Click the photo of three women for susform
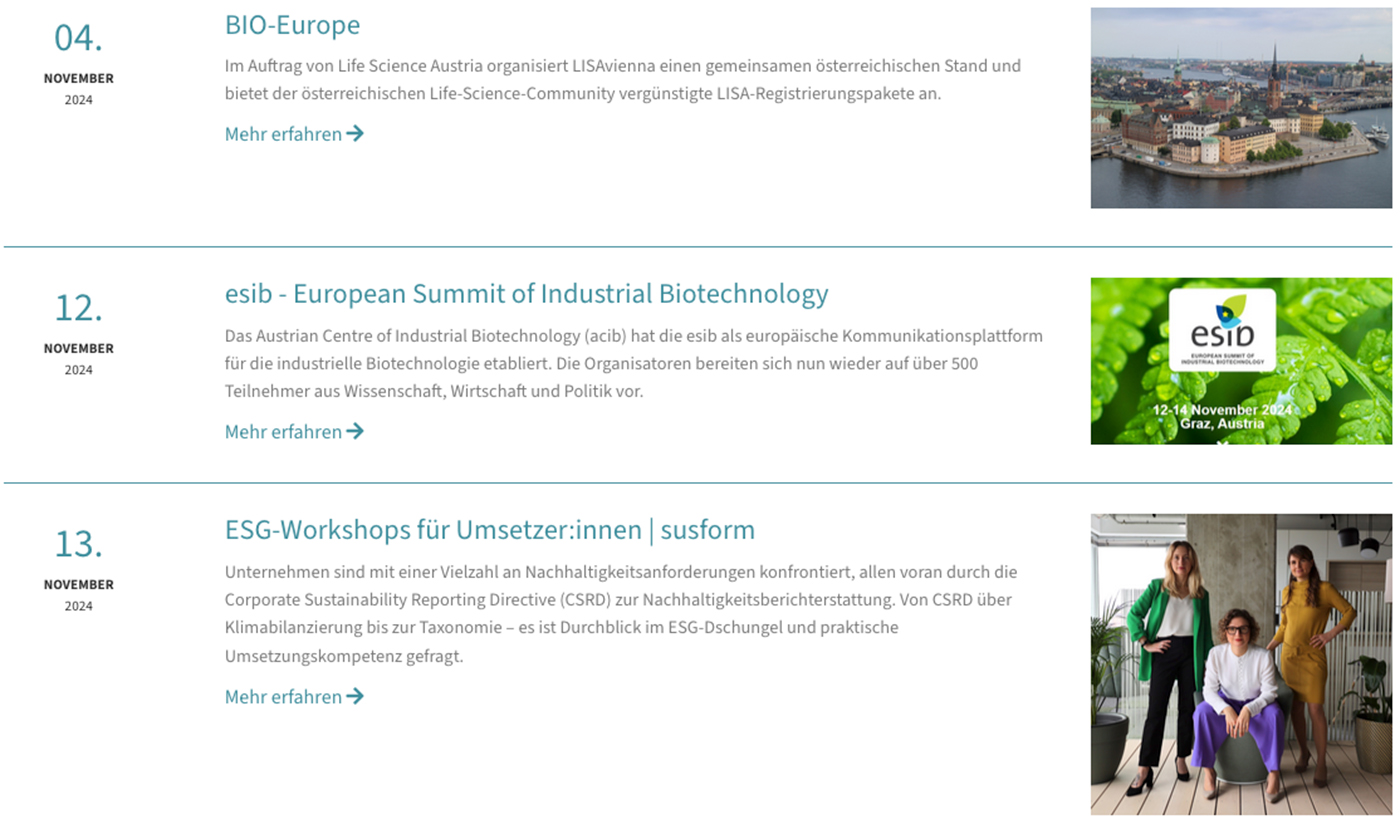This screenshot has height=819, width=1400. [x=1241, y=664]
